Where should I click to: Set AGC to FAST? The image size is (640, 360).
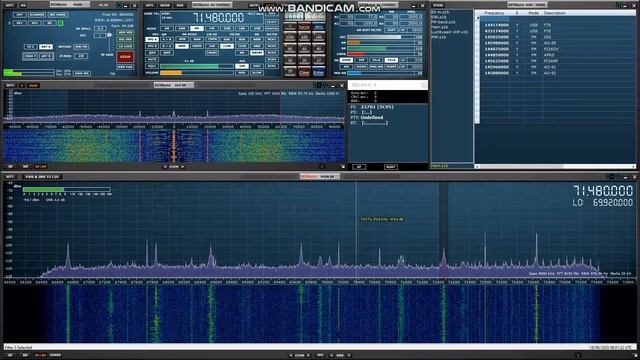click(257, 66)
